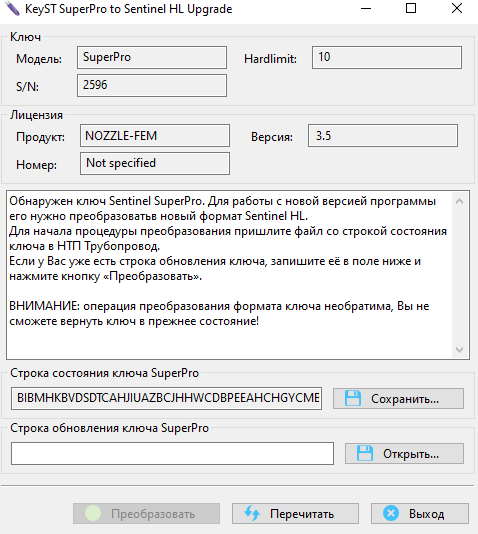Click the Преобразовать convert button
This screenshot has width=478, height=534.
point(146,514)
